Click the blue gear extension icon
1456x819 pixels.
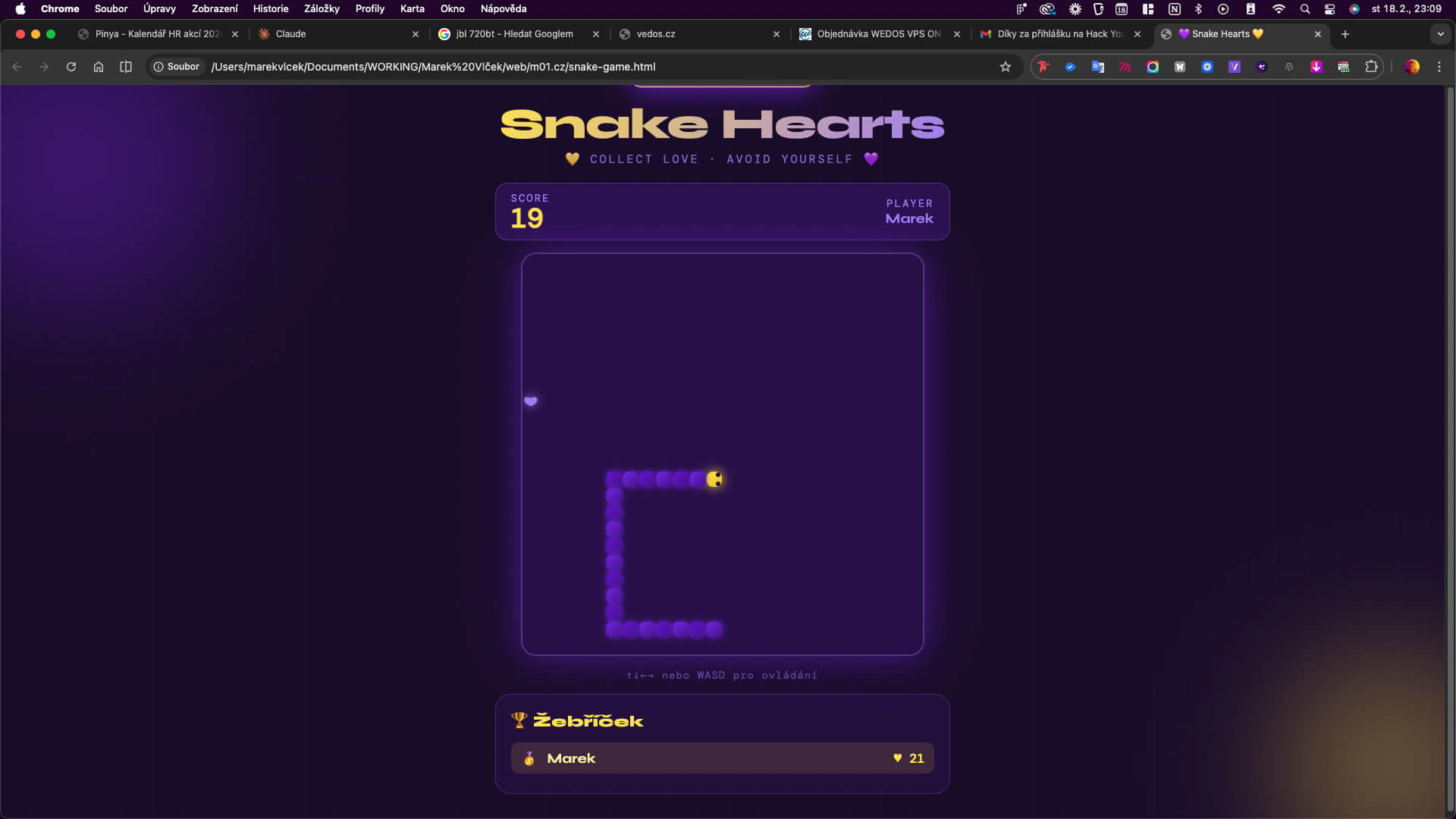[x=1207, y=67]
